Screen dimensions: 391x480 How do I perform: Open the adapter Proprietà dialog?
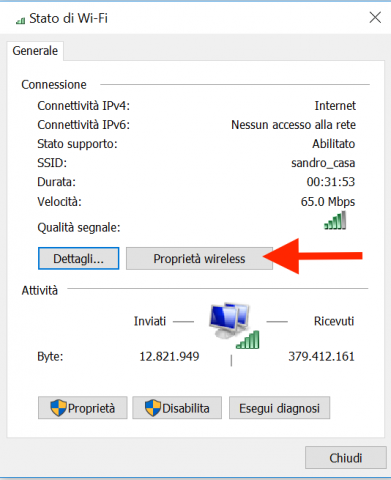83,408
